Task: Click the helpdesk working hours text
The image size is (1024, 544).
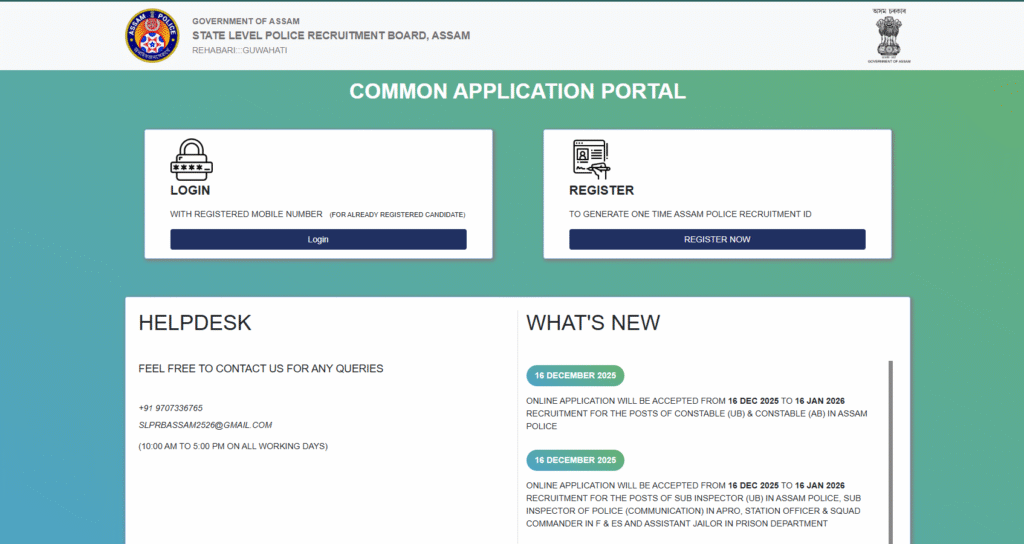Action: tap(233, 446)
